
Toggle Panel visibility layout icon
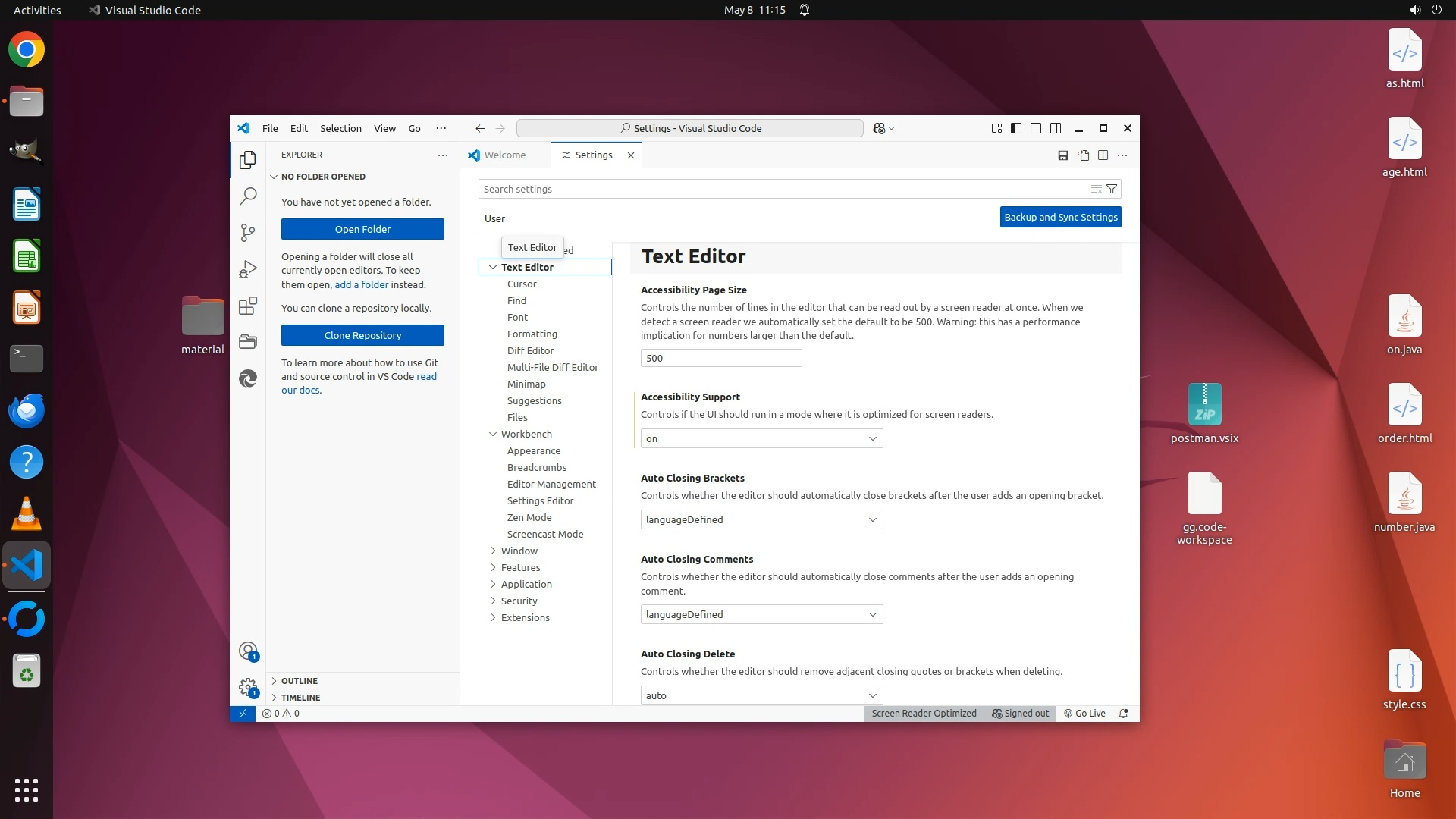(1036, 128)
